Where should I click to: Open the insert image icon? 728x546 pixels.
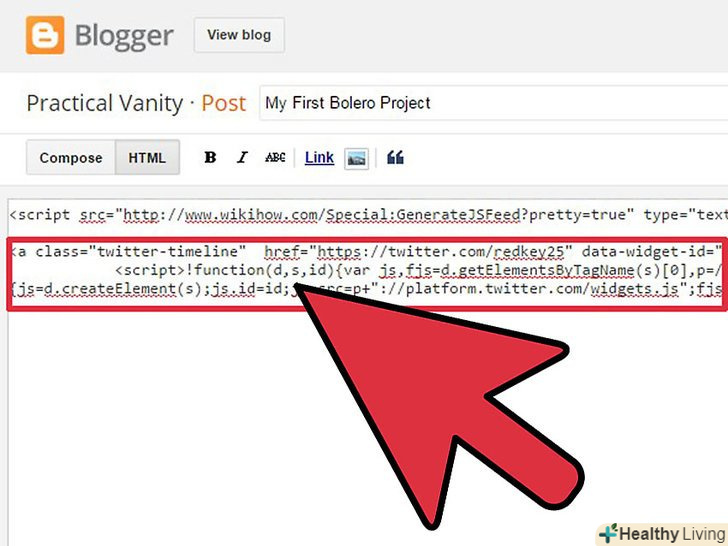tap(357, 159)
